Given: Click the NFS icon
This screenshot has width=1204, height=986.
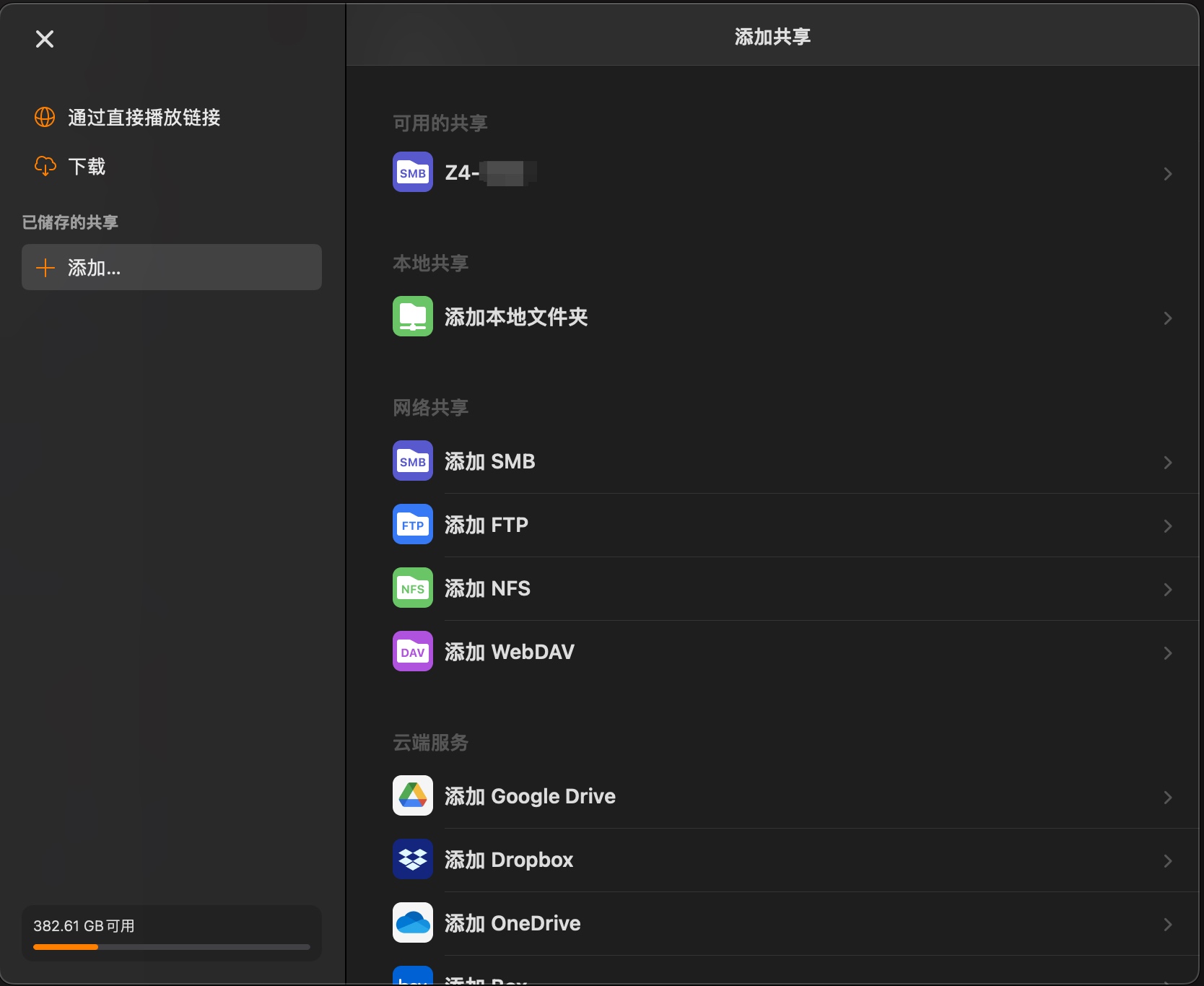Looking at the screenshot, I should pos(412,588).
